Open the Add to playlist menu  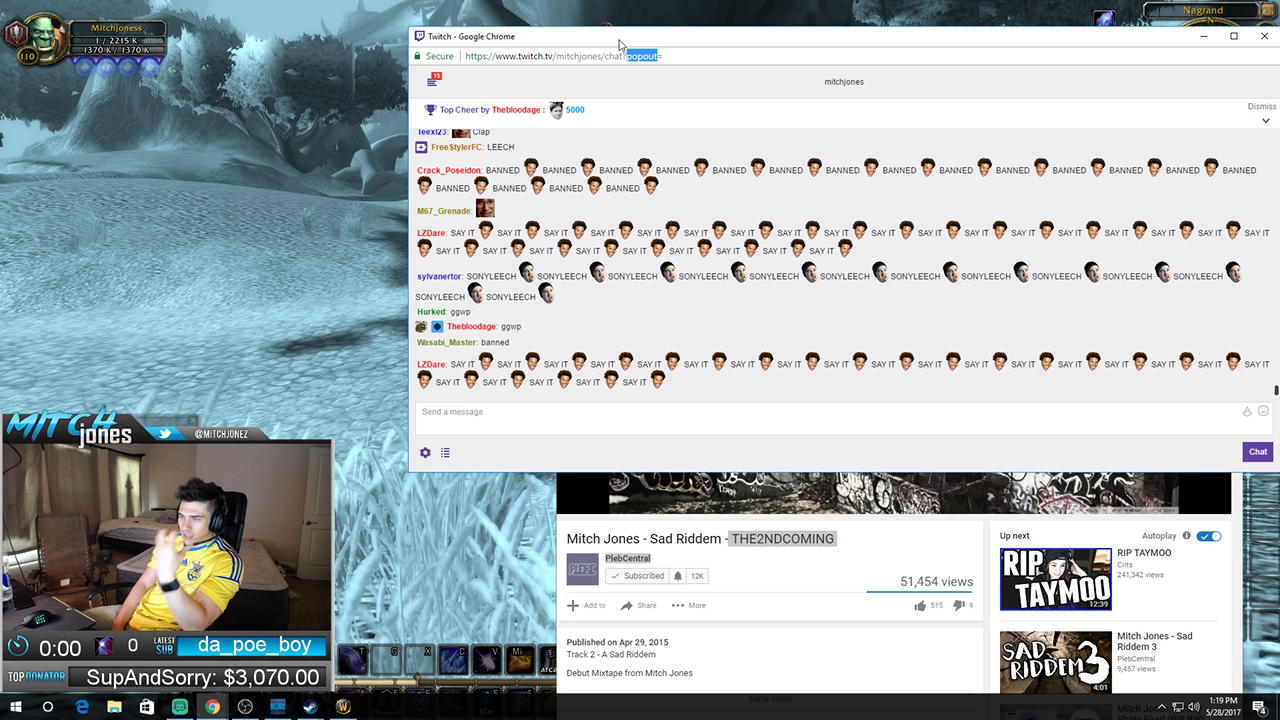[x=586, y=605]
